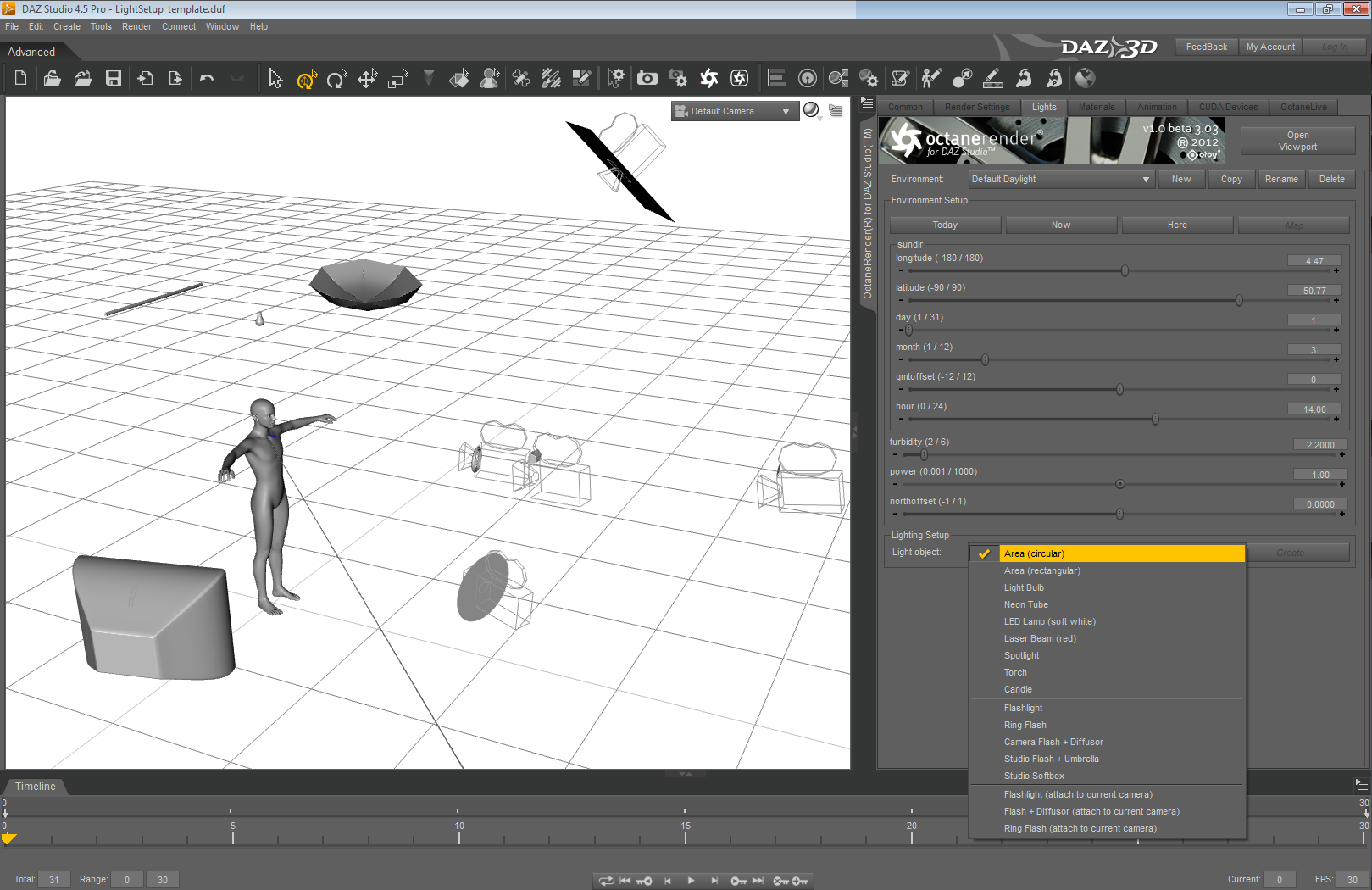Open the File menu
1372x890 pixels.
[12, 27]
